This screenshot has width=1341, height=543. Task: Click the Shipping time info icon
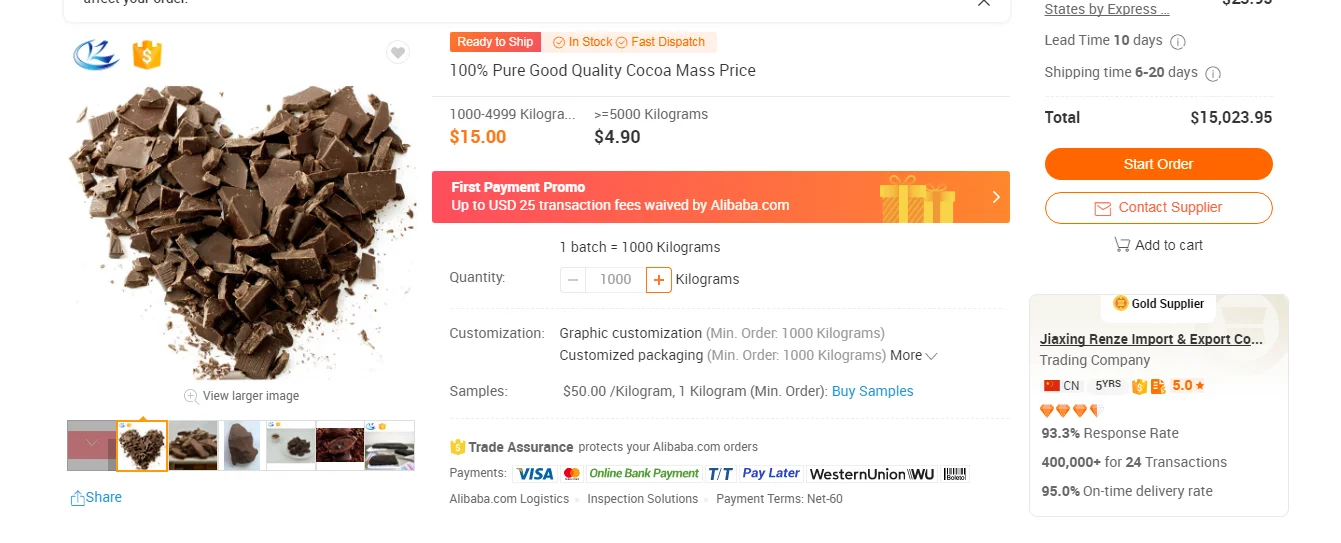(x=1213, y=73)
